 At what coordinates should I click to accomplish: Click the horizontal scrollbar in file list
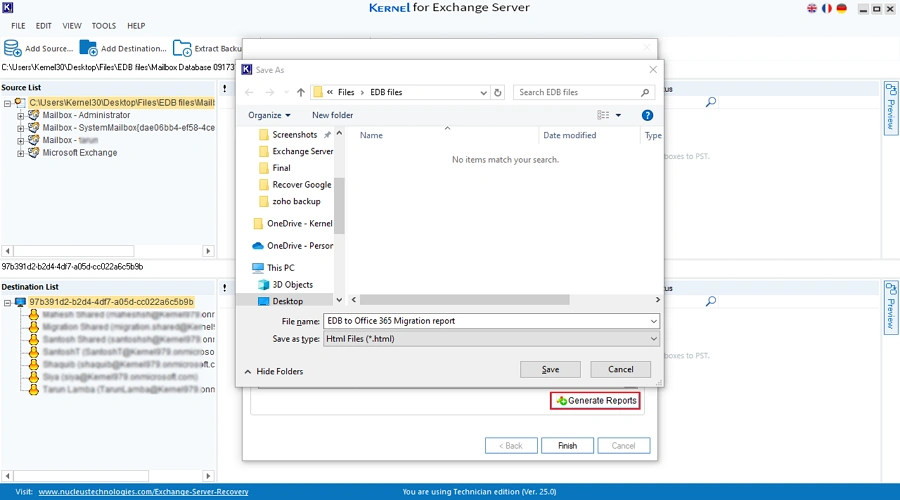coord(465,300)
